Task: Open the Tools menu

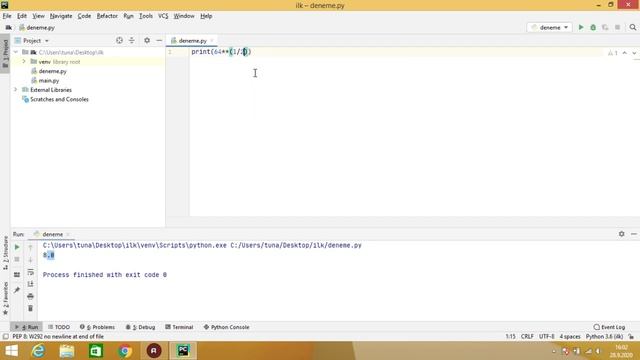Action: click(145, 16)
